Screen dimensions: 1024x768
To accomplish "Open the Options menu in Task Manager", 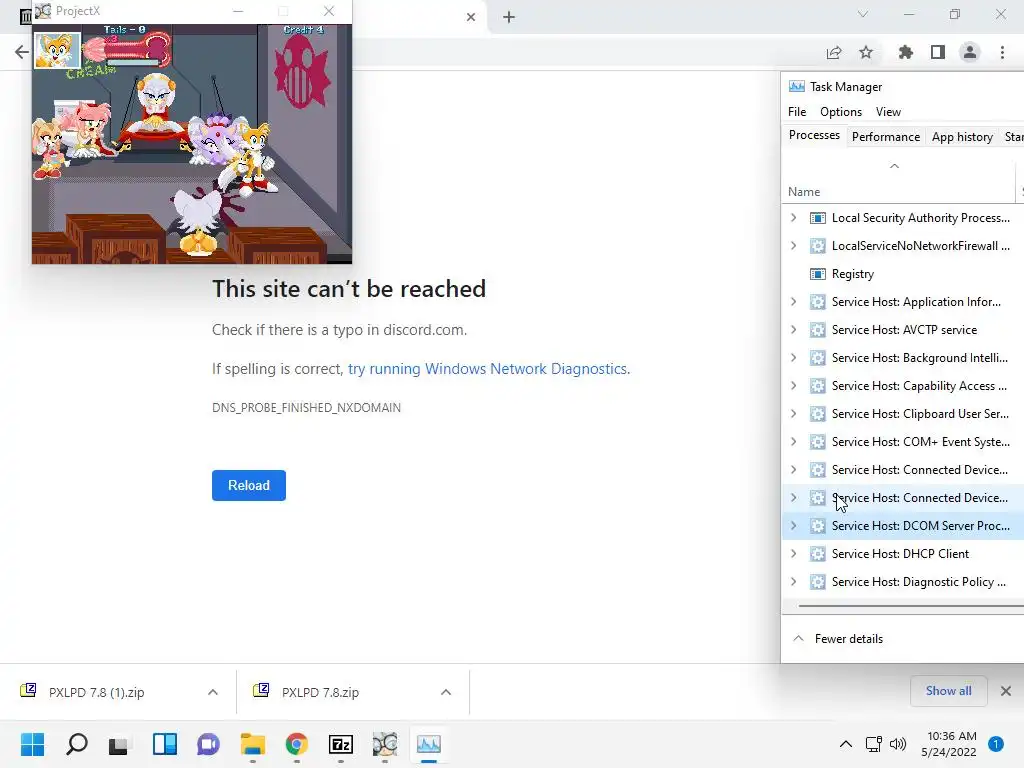I will tap(840, 112).
